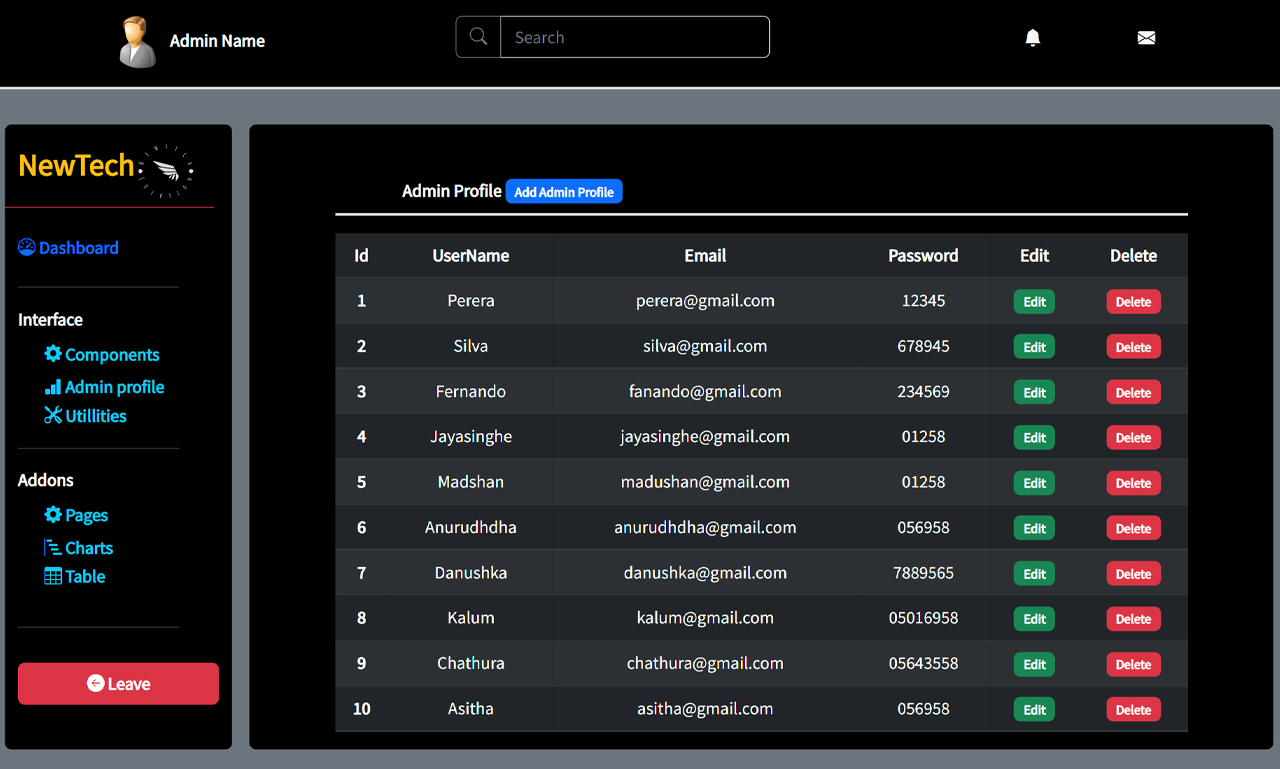This screenshot has height=769, width=1280.
Task: Delete the user Silva
Action: (x=1133, y=346)
